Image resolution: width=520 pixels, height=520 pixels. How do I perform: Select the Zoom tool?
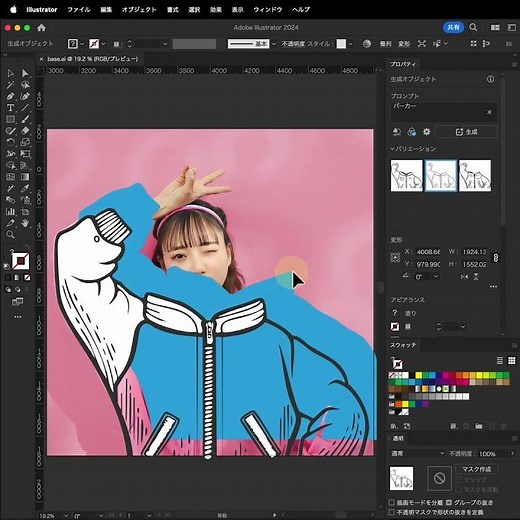(10, 235)
